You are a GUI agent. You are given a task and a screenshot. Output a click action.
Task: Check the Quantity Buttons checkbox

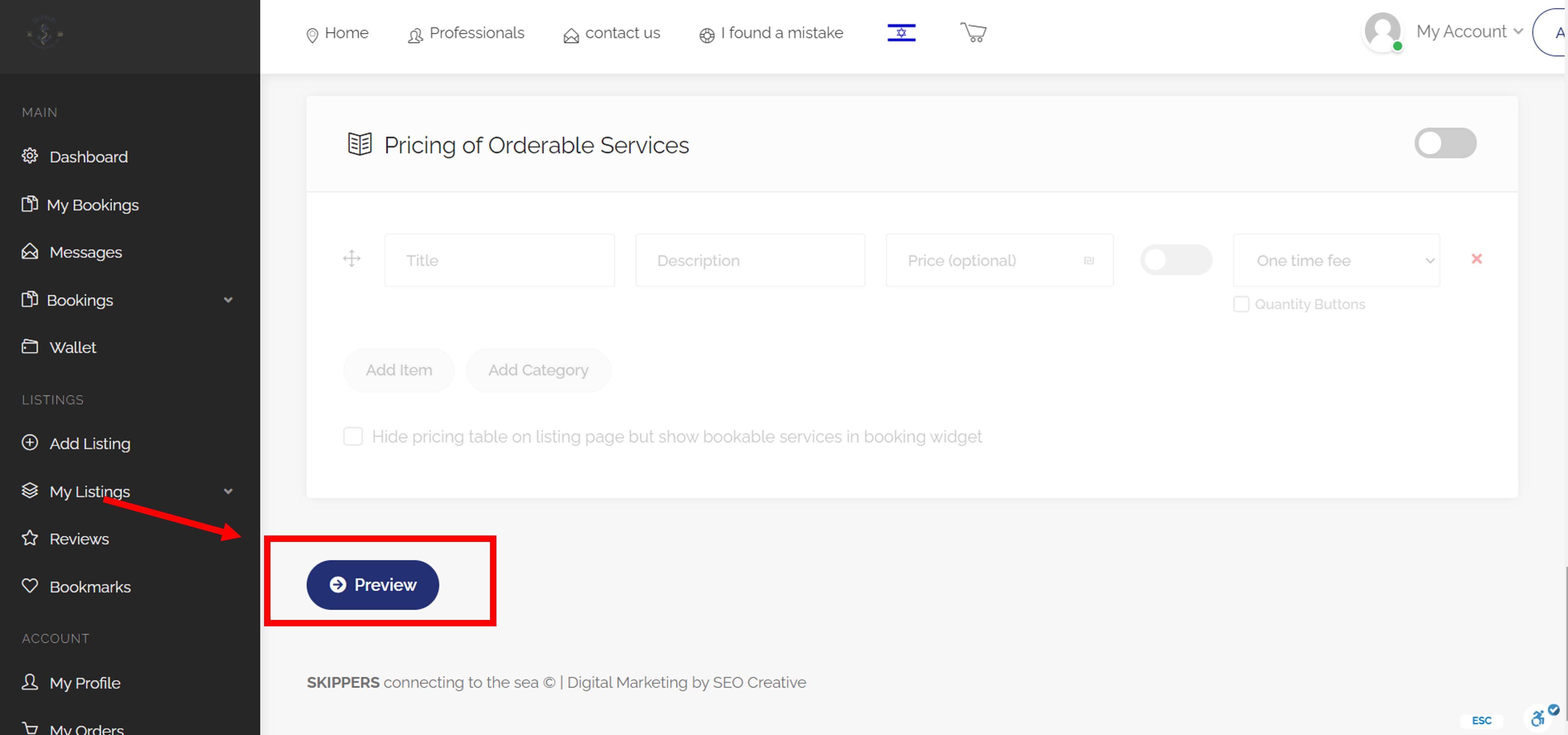tap(1241, 304)
